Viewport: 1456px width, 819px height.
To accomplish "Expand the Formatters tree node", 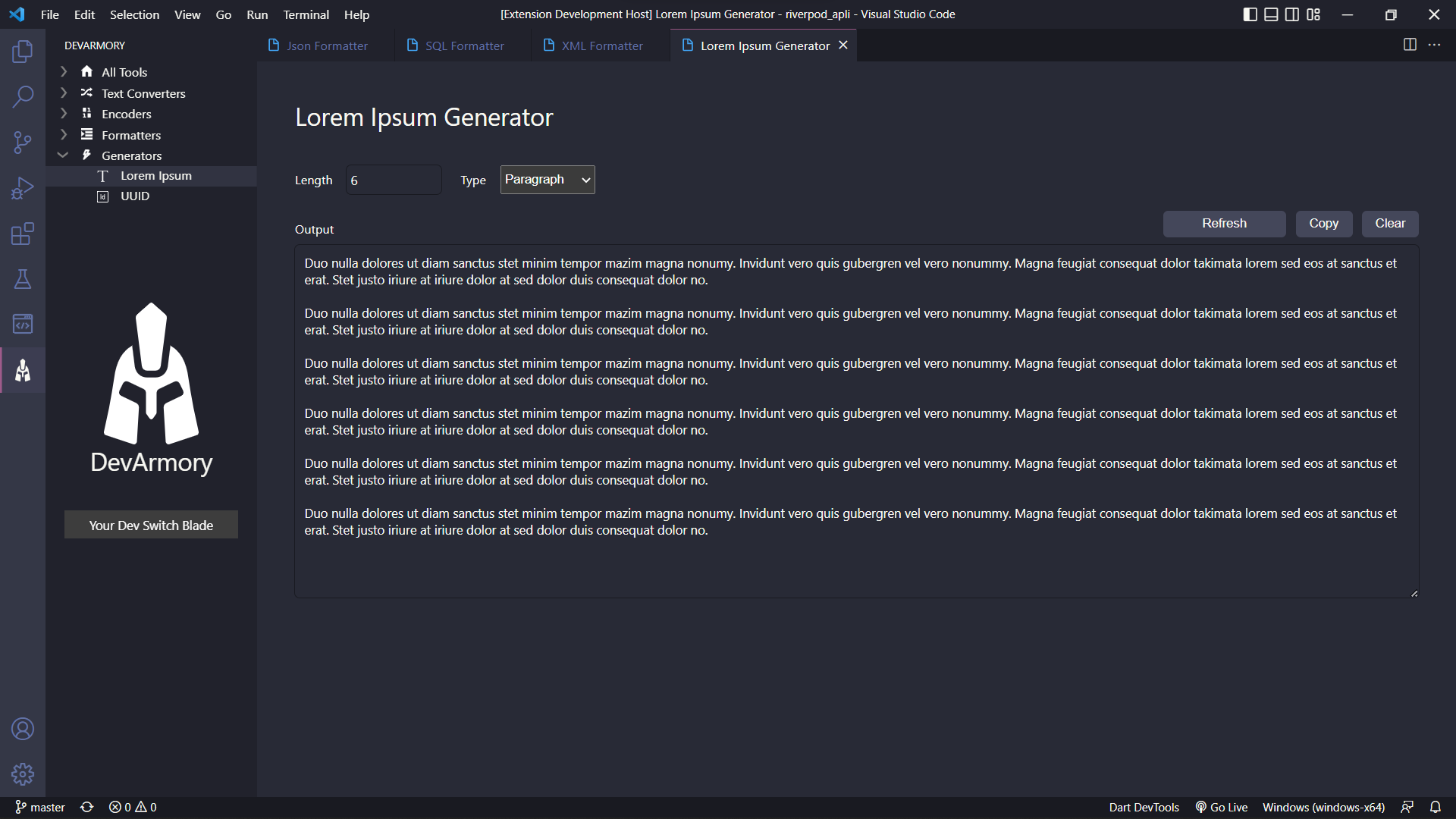I will point(64,135).
